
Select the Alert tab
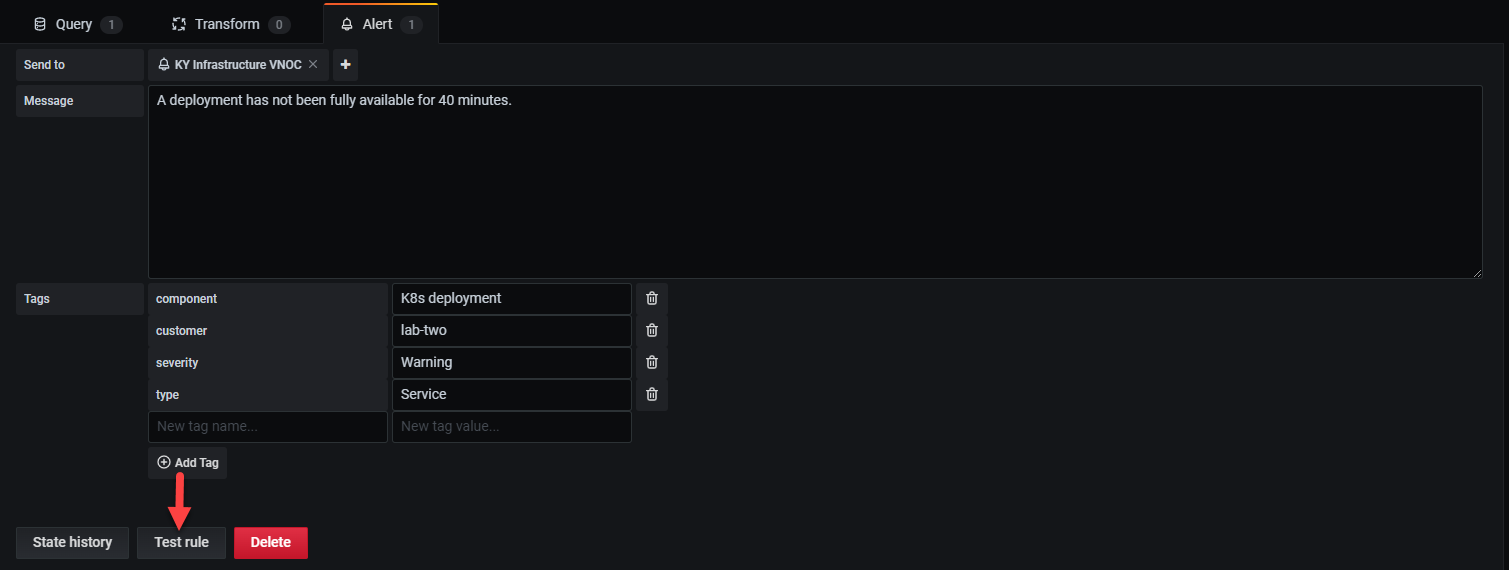380,24
